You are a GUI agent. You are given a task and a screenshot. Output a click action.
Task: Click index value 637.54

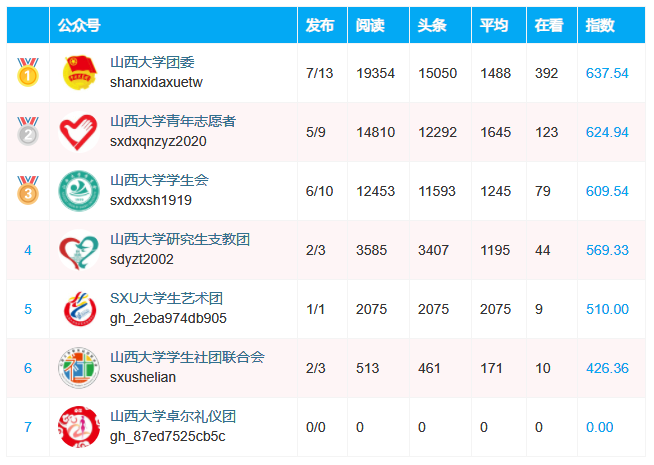(x=607, y=73)
